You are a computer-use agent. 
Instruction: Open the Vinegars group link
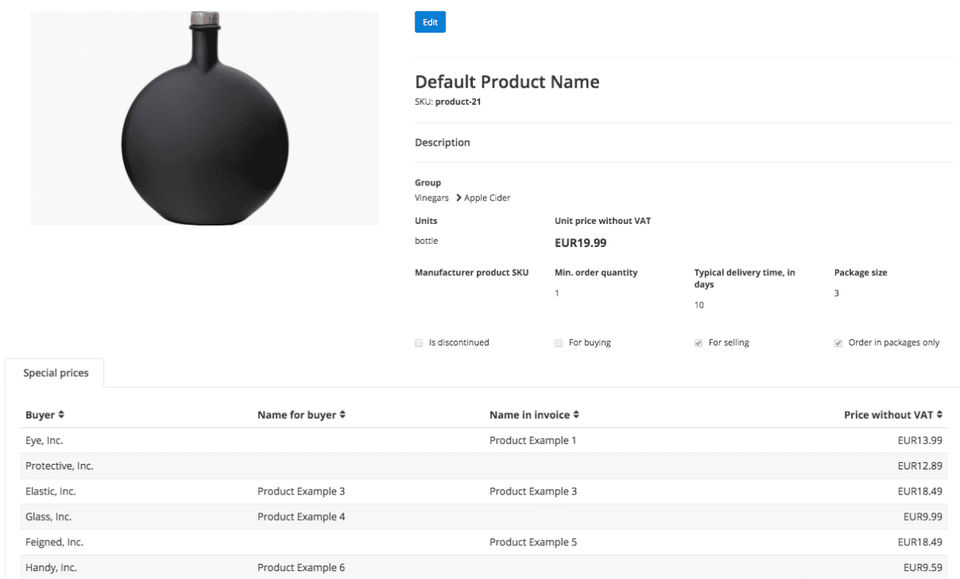tap(432, 198)
